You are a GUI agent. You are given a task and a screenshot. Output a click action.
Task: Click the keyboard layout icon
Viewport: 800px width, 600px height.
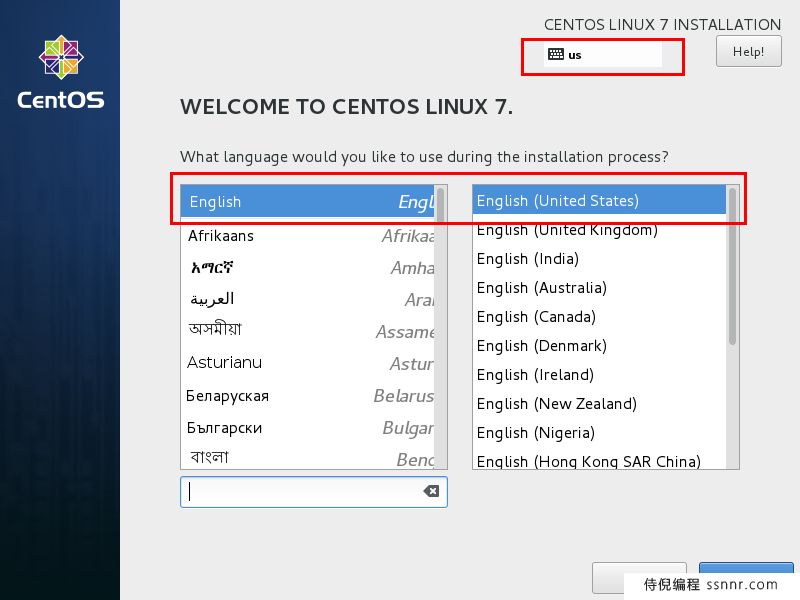coord(556,54)
